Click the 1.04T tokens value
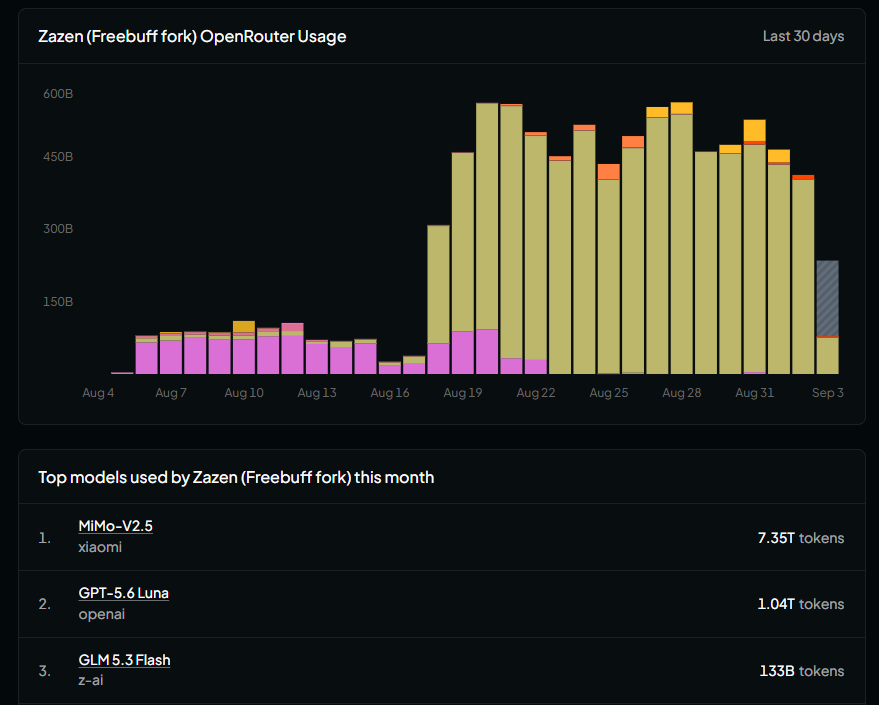The height and width of the screenshot is (705, 879). click(801, 604)
